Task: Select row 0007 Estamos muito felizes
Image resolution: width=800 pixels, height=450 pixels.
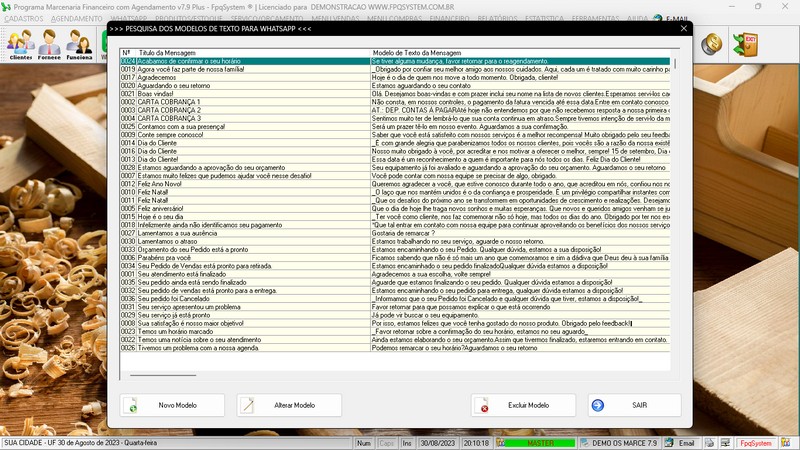Action: (395, 176)
